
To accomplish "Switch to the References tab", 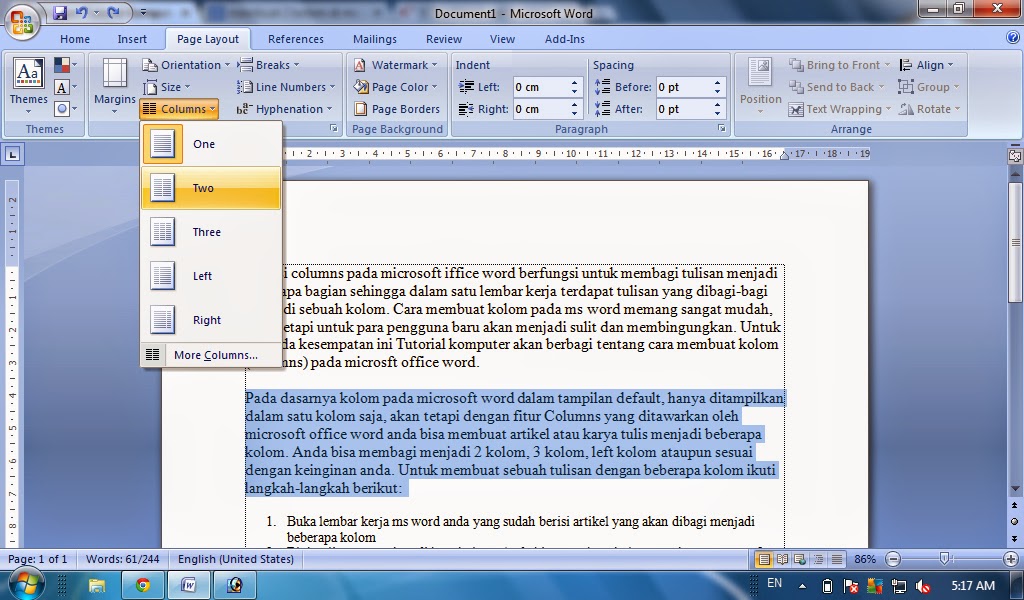I will 296,39.
